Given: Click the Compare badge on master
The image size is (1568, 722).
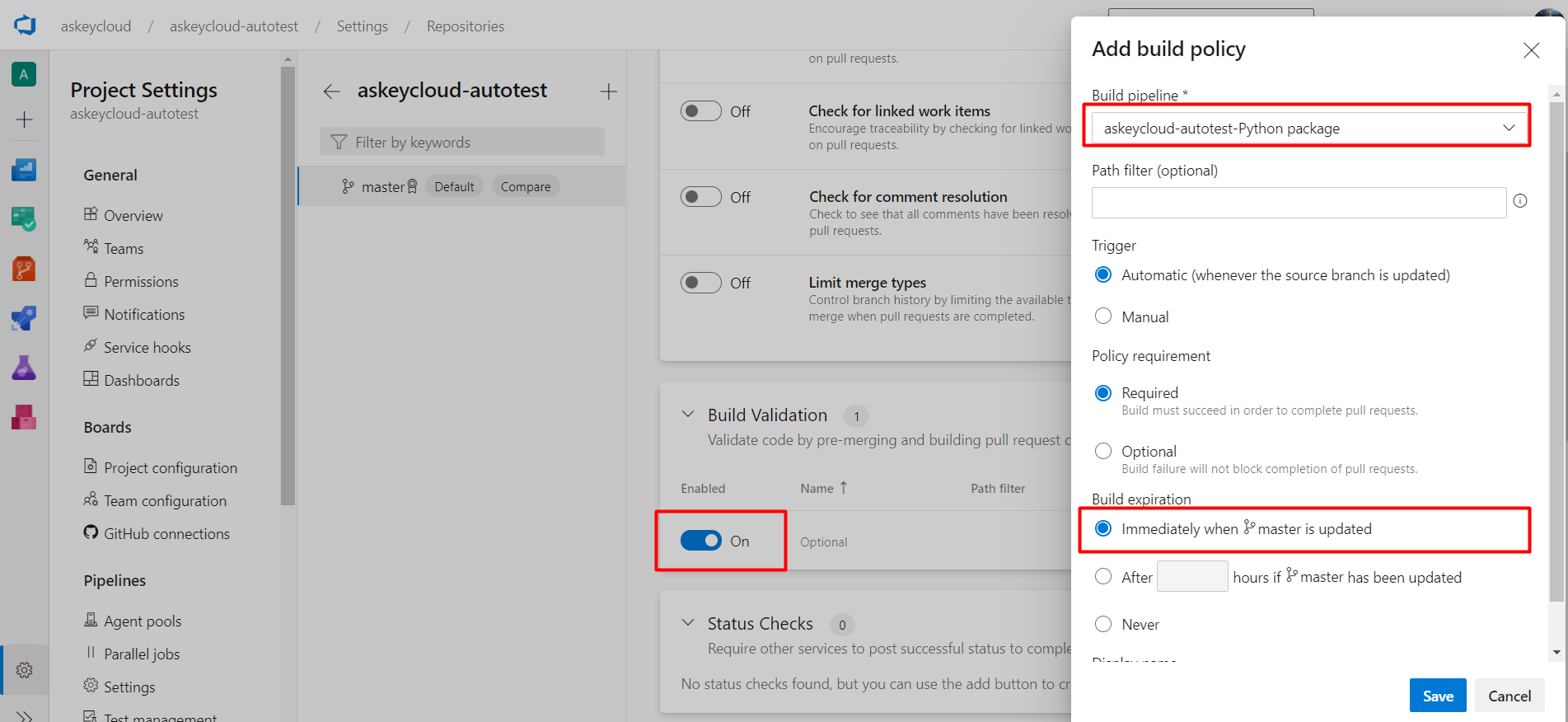Looking at the screenshot, I should point(526,187).
